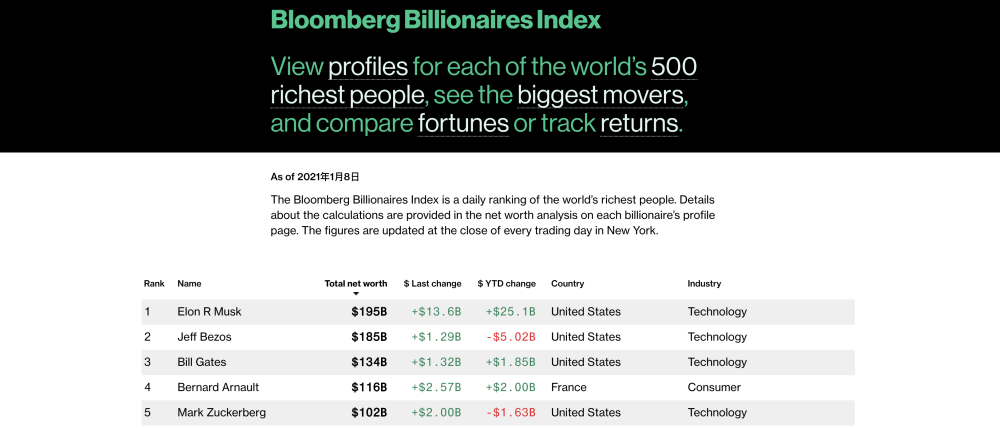The height and width of the screenshot is (428, 1000).
Task: Click the sort arrow under Total net worth
Action: click(356, 294)
